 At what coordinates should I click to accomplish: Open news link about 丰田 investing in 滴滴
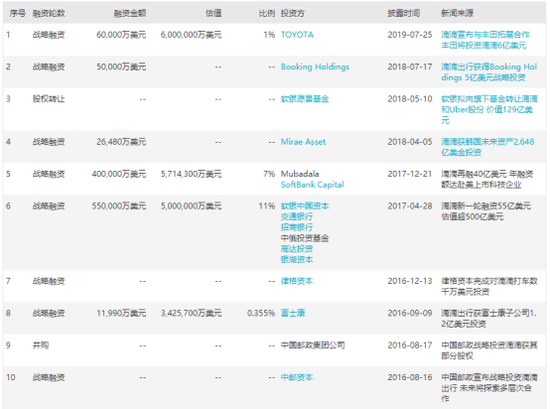pyautogui.click(x=485, y=40)
